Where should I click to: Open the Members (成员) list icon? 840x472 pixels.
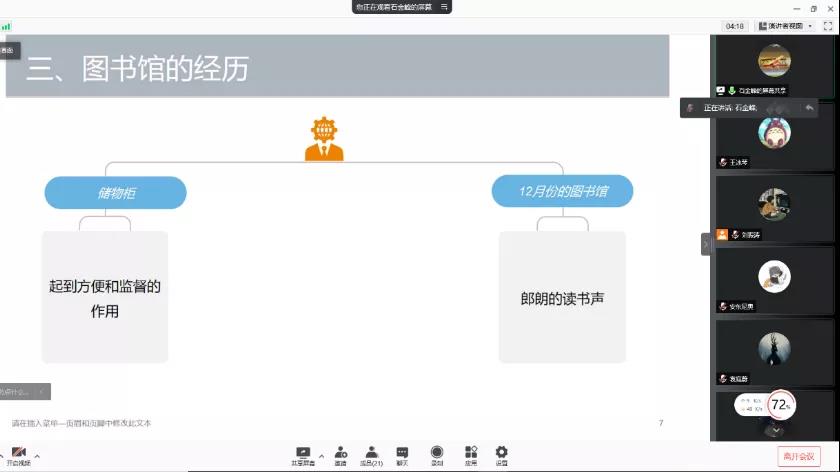[x=371, y=454]
